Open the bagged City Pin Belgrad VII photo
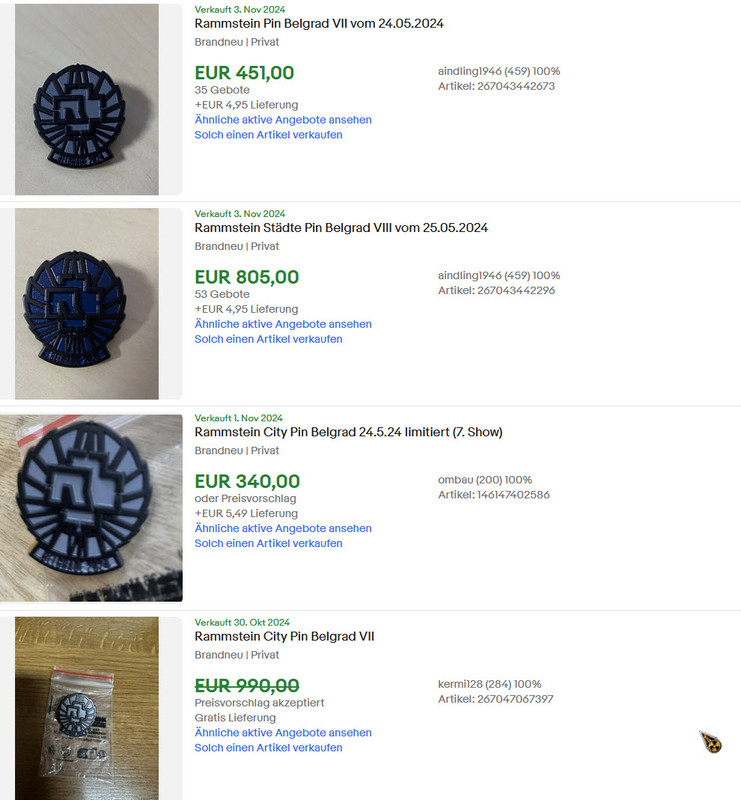Viewport: 741px width, 800px height. [87, 709]
